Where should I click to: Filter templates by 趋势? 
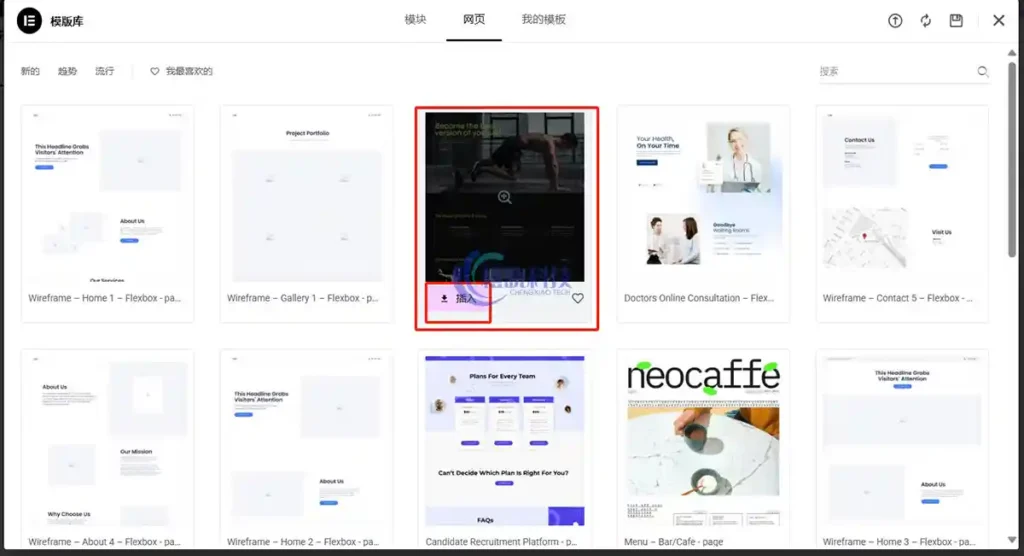pos(67,72)
